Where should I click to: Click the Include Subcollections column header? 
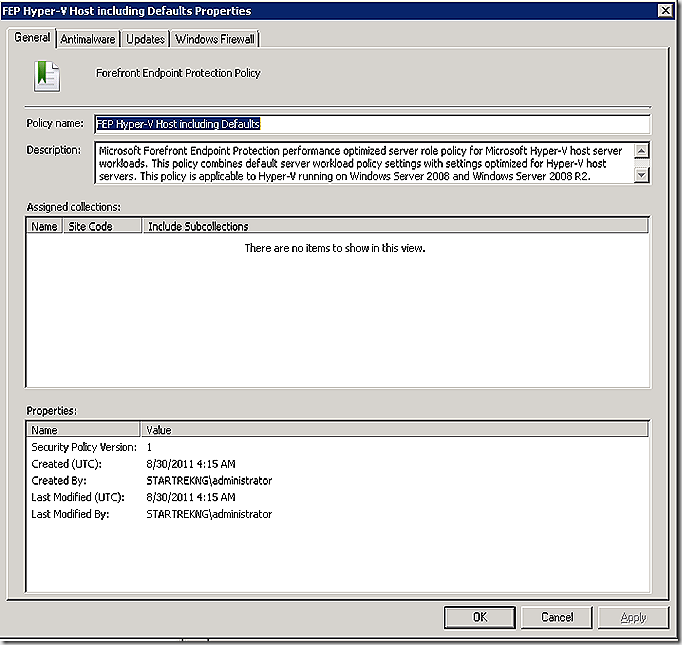pos(395,226)
